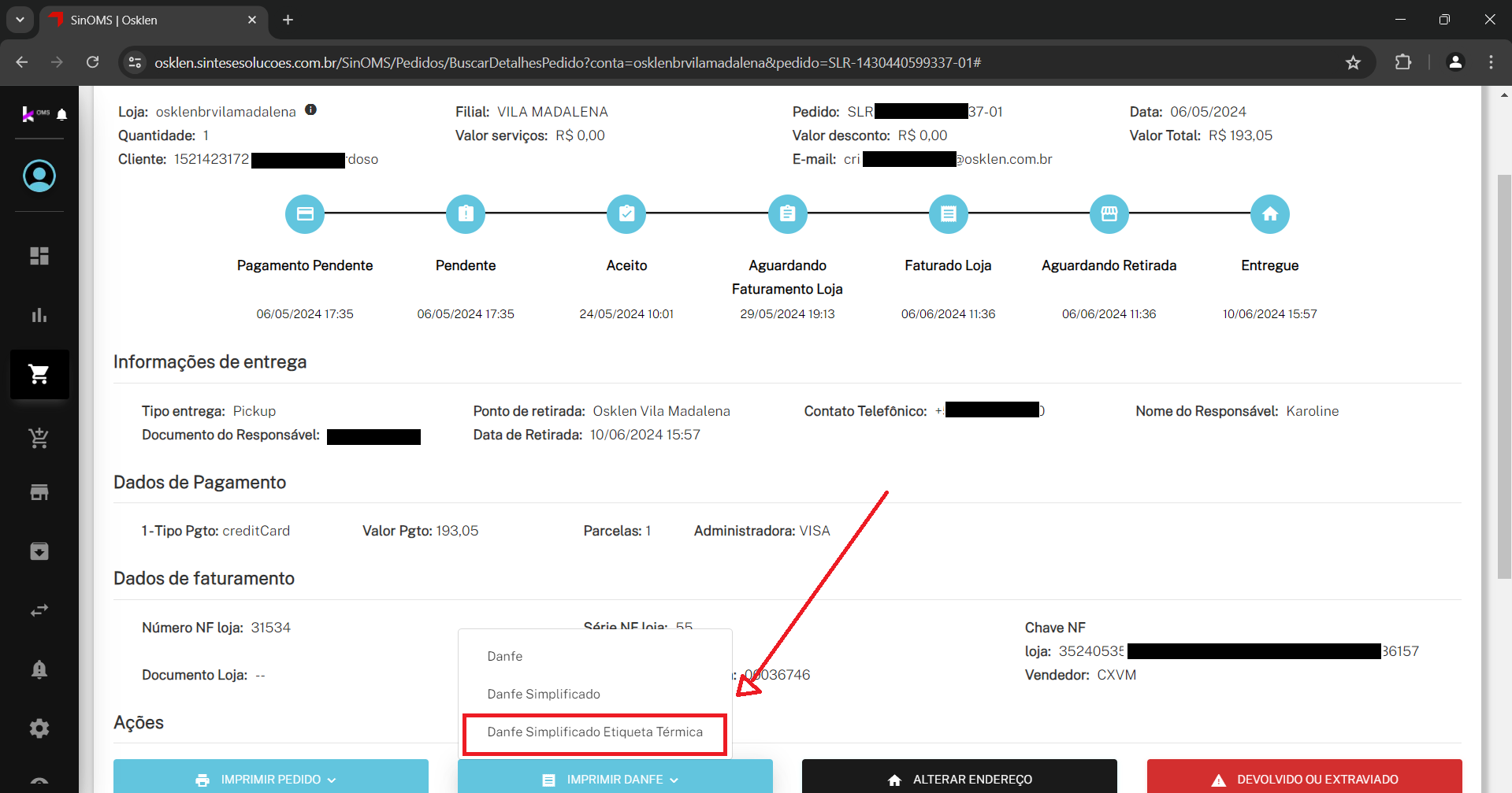Screen dimensions: 1512x793
Task: Click the Entregue home status icon
Action: pyautogui.click(x=1269, y=214)
